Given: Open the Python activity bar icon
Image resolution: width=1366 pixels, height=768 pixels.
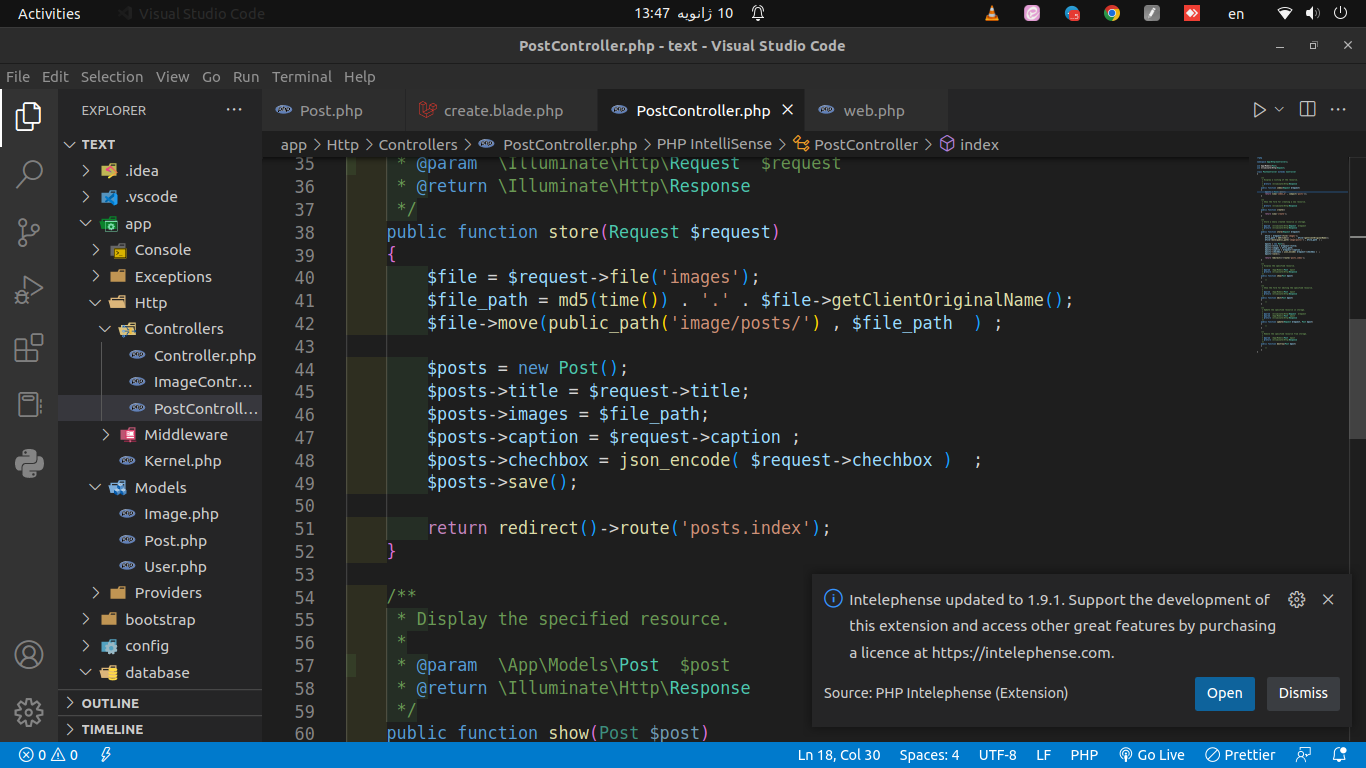Looking at the screenshot, I should point(28,463).
